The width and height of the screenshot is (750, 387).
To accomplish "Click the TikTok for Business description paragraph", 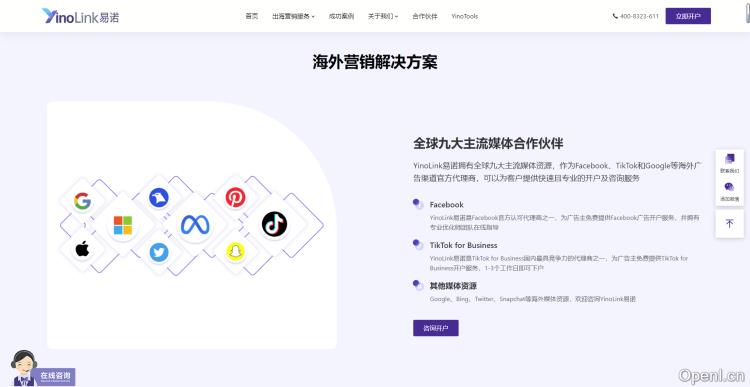I will pos(559,263).
